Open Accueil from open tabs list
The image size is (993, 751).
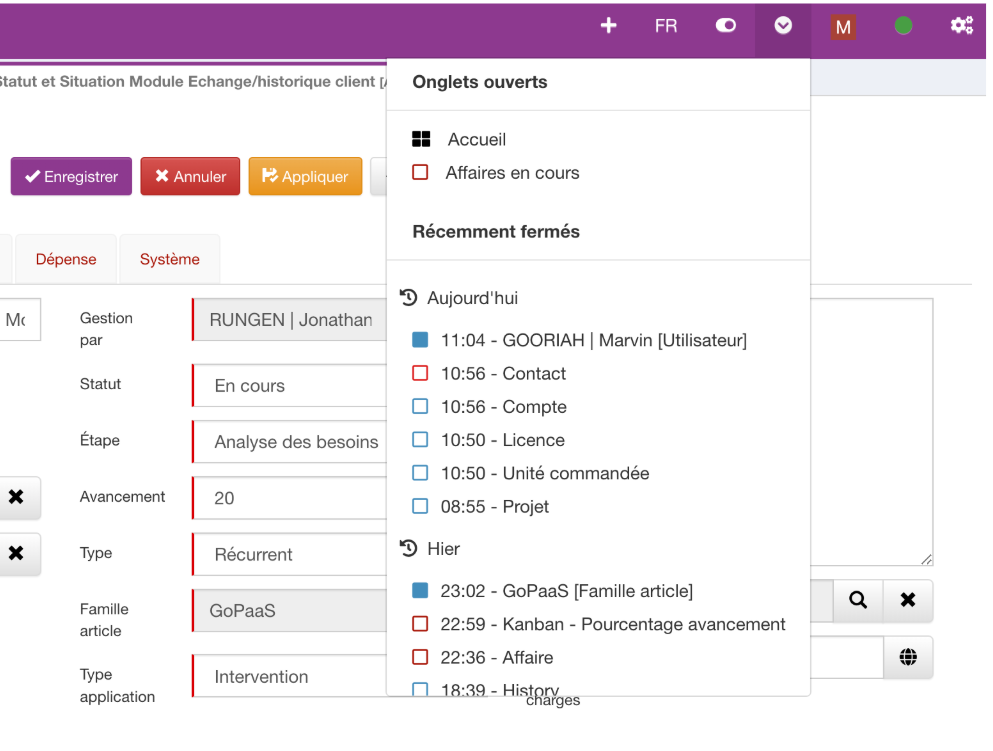pos(476,140)
